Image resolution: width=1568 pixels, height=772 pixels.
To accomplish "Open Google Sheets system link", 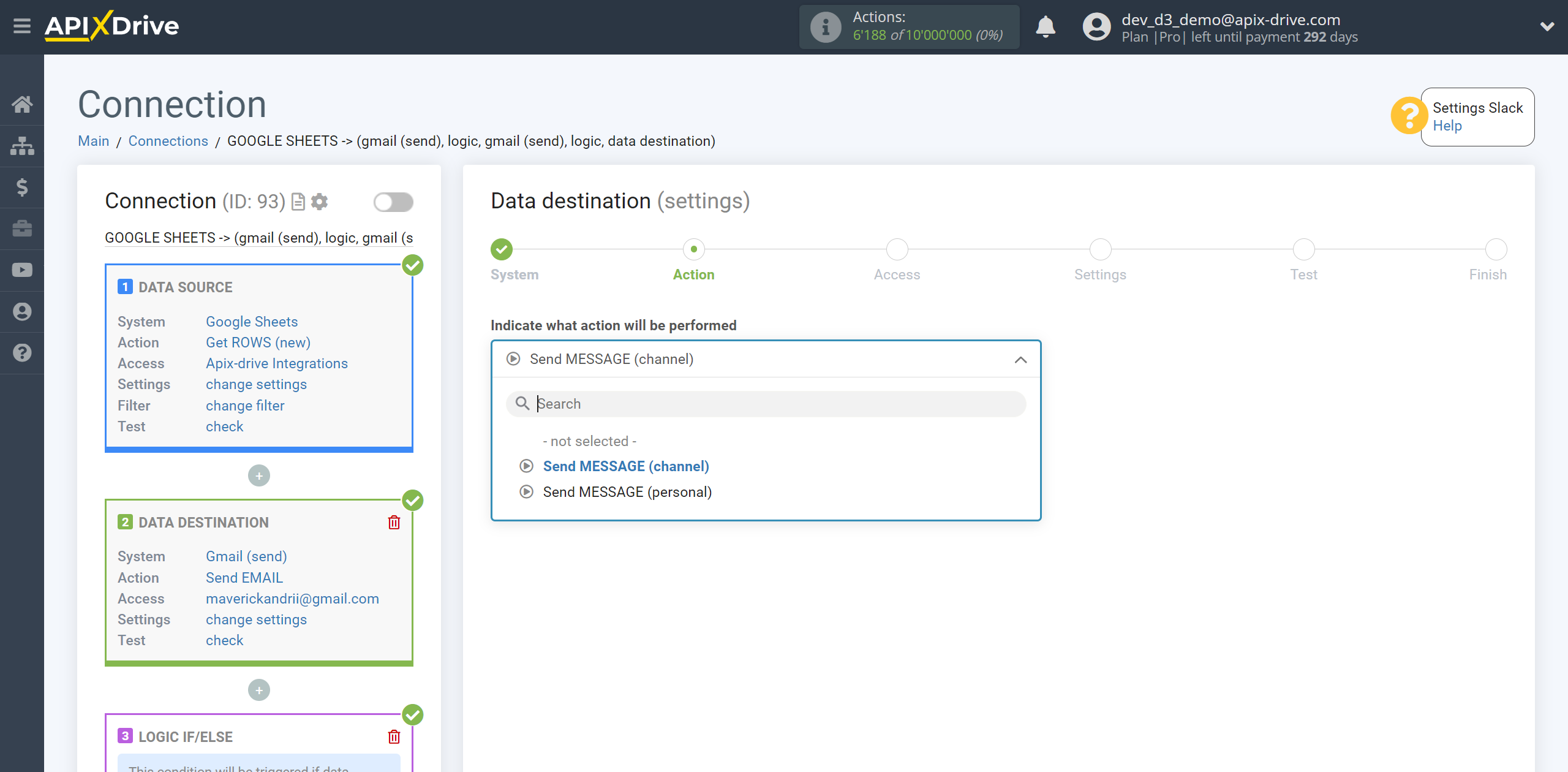I will 252,322.
